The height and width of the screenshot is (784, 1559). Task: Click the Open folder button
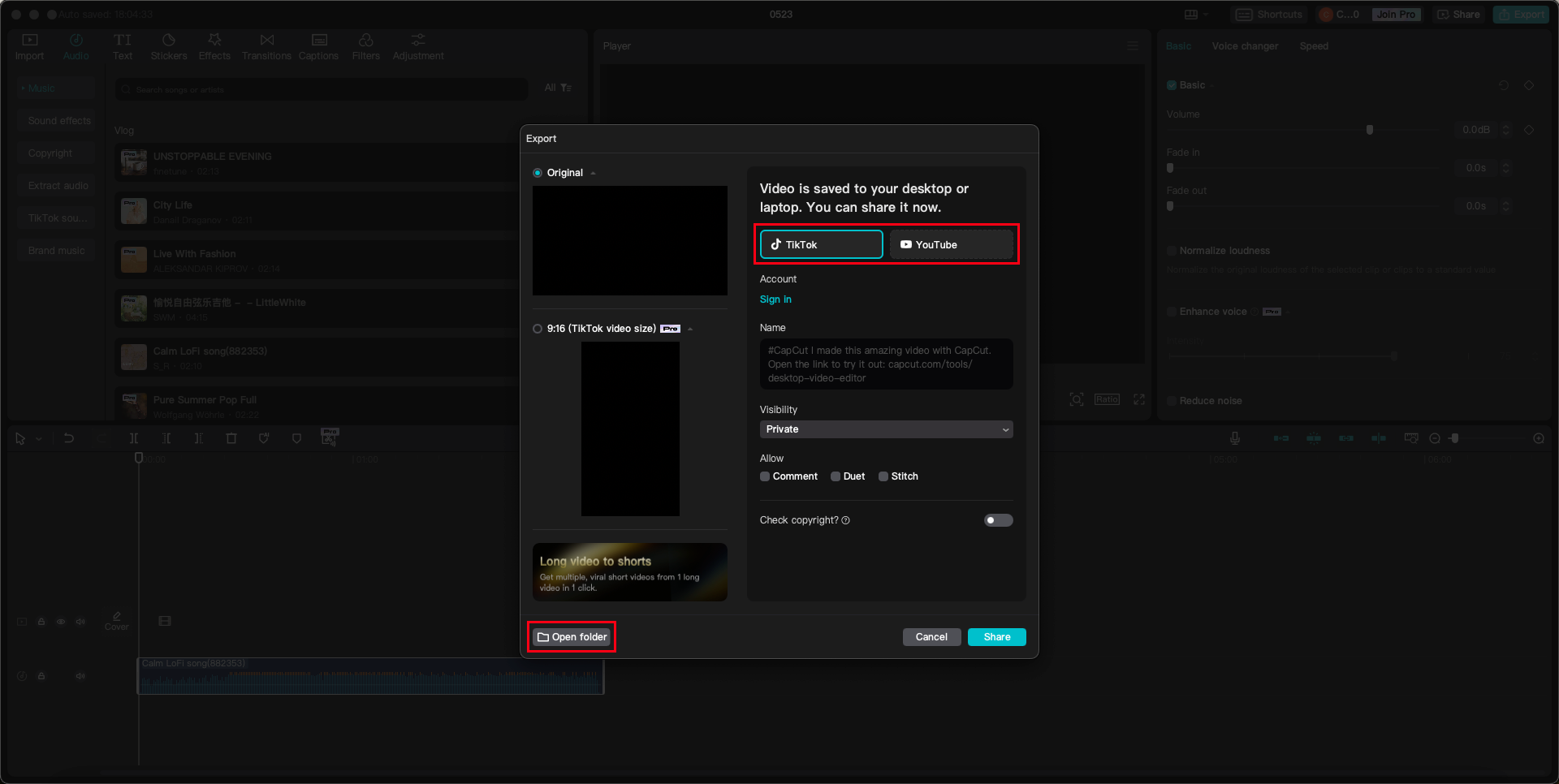572,637
